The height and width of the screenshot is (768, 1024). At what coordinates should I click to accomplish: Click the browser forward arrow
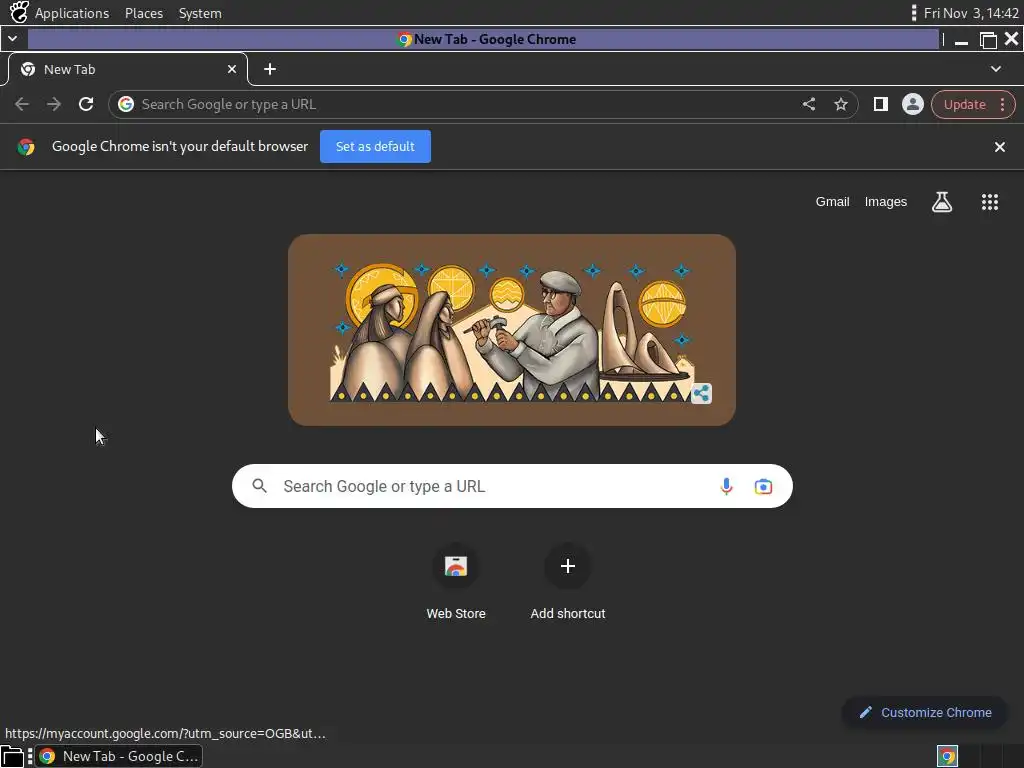pyautogui.click(x=54, y=104)
